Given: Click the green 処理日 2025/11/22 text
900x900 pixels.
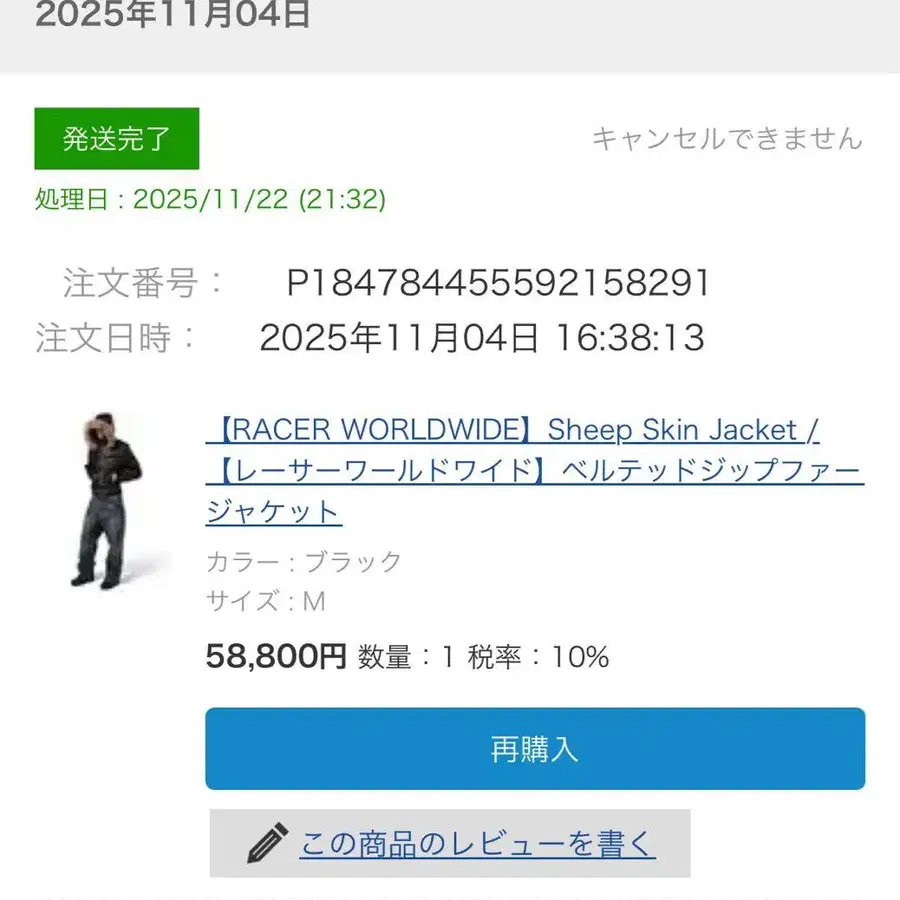Looking at the screenshot, I should coord(210,199).
